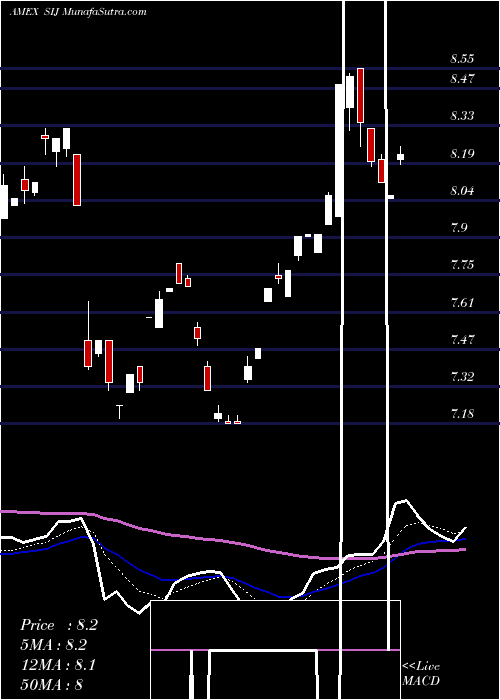Click the last white candle near 8.19
Viewport: 500px width, 700px height.
coord(400,156)
